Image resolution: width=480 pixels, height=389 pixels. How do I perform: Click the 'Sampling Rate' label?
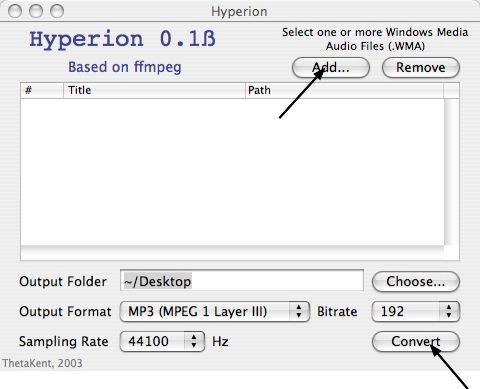pyautogui.click(x=64, y=342)
